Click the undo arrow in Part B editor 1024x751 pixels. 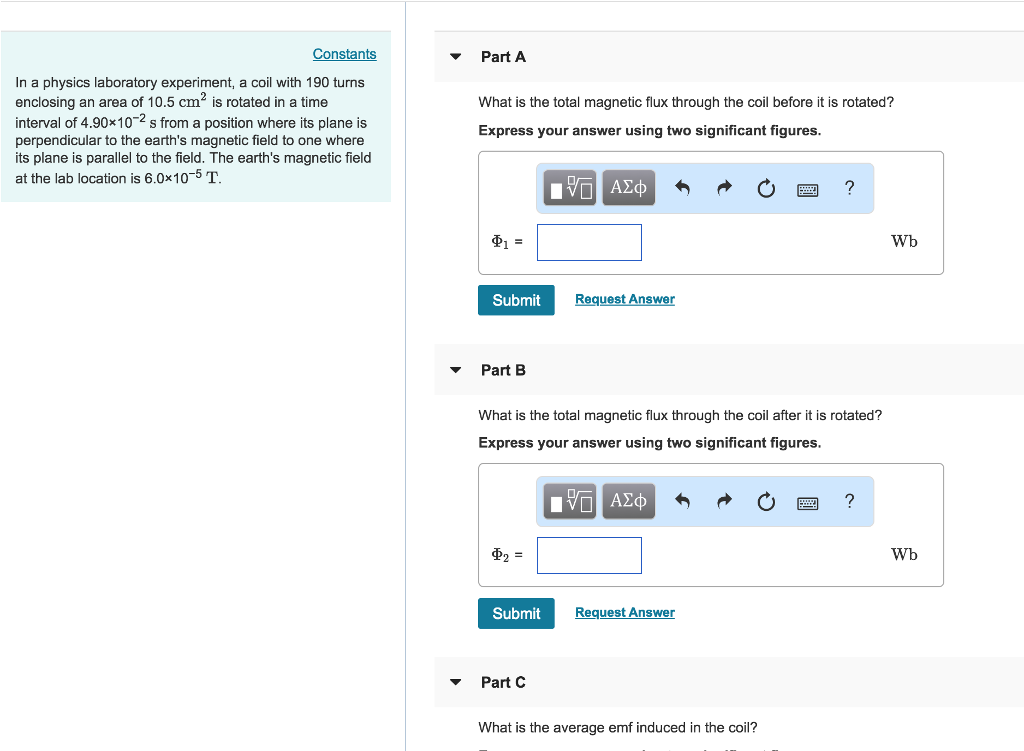(x=683, y=500)
